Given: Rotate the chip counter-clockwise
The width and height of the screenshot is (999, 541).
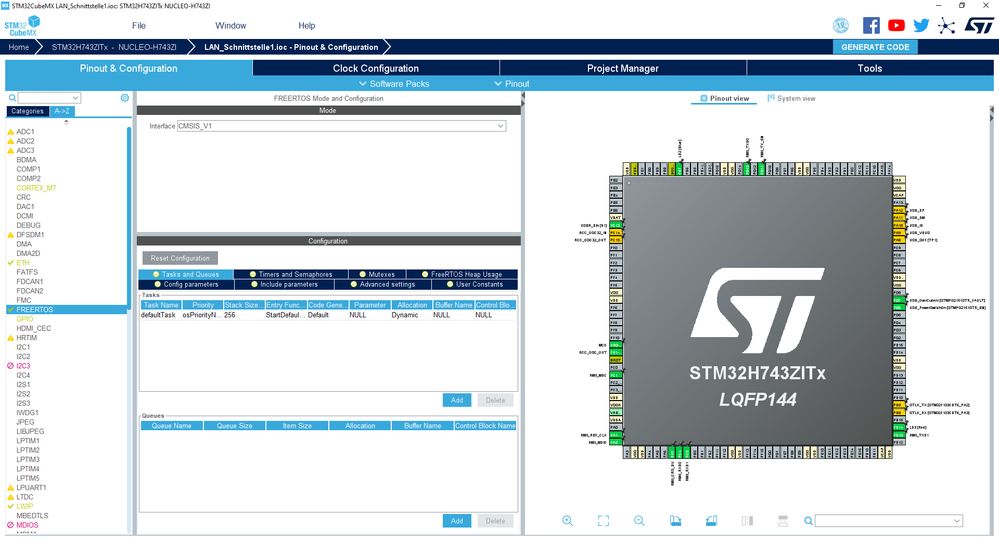Looking at the screenshot, I should tap(712, 521).
